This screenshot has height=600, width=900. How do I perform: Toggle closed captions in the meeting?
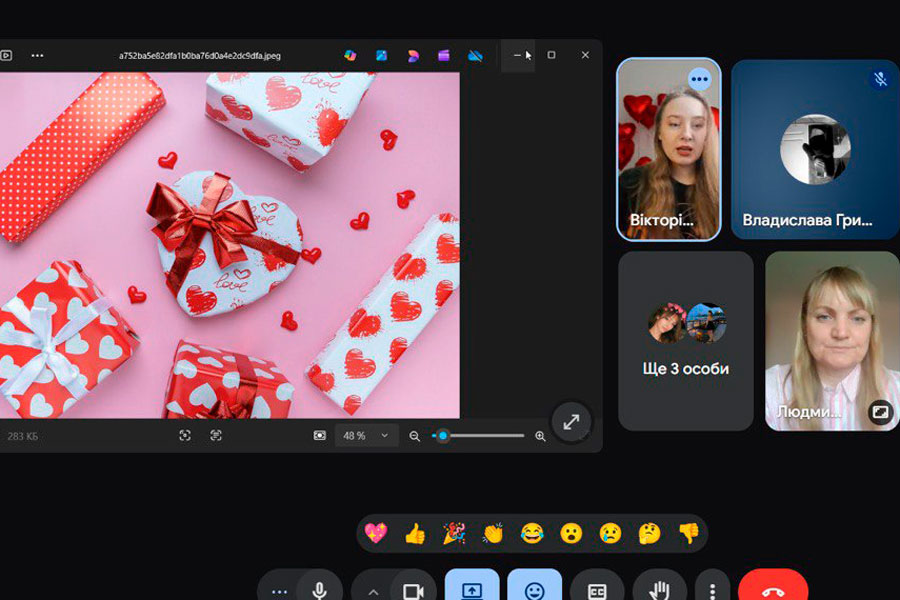coord(597,589)
